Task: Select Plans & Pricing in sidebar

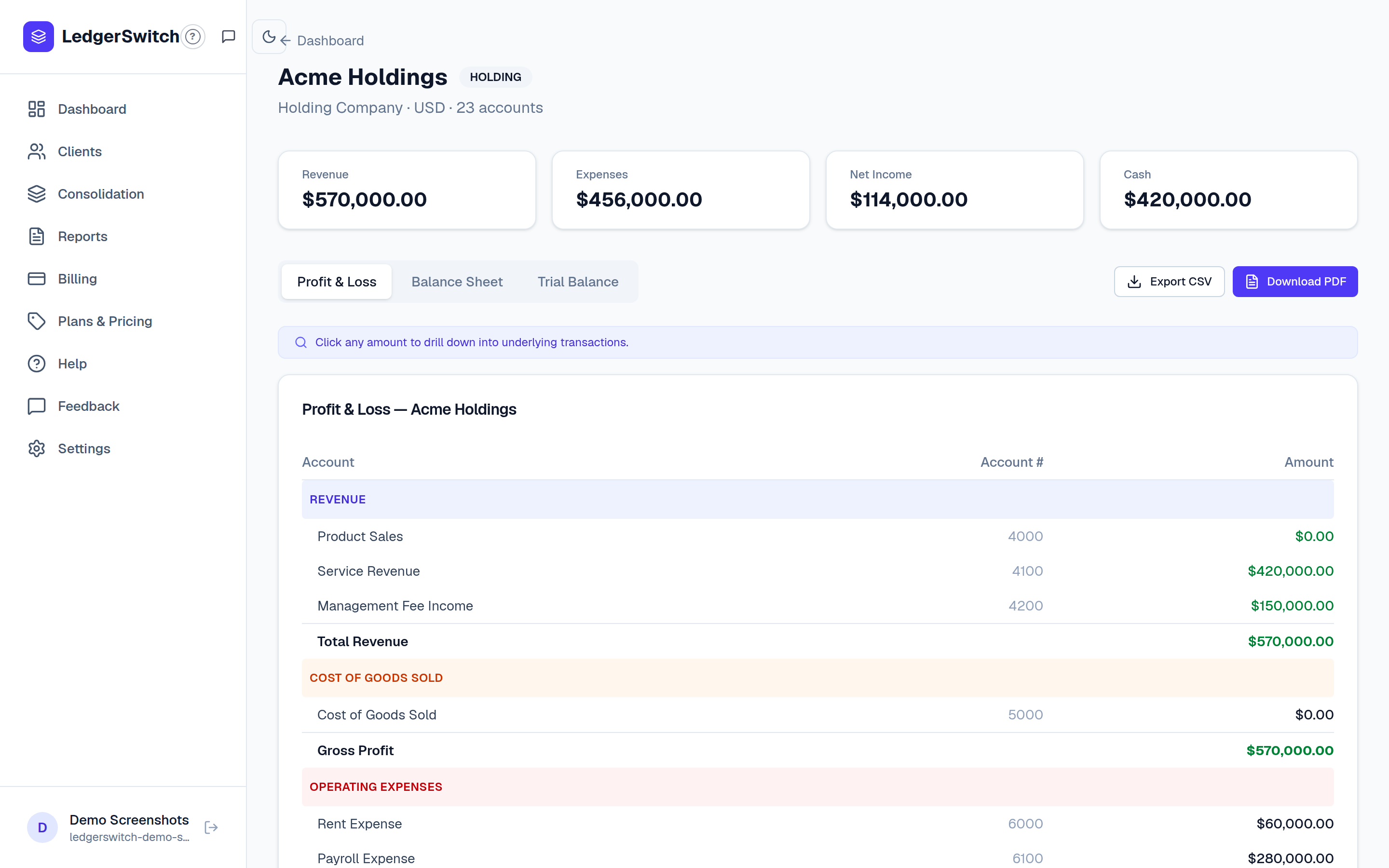Action: 123,322
